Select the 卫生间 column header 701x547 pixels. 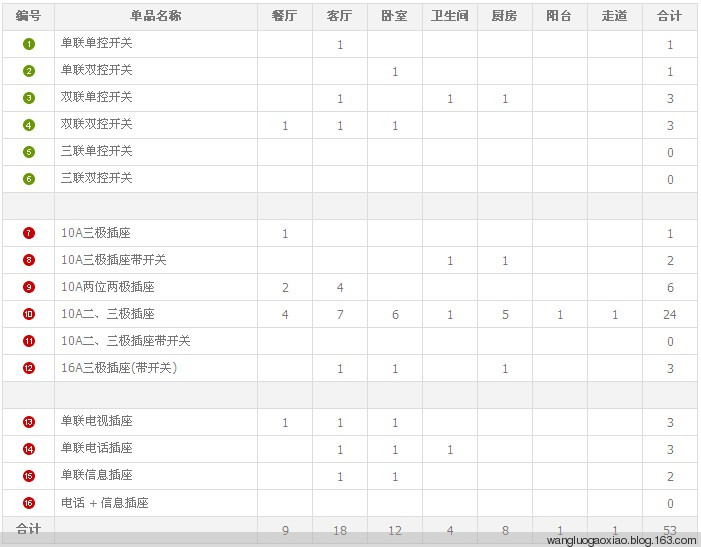pos(450,16)
